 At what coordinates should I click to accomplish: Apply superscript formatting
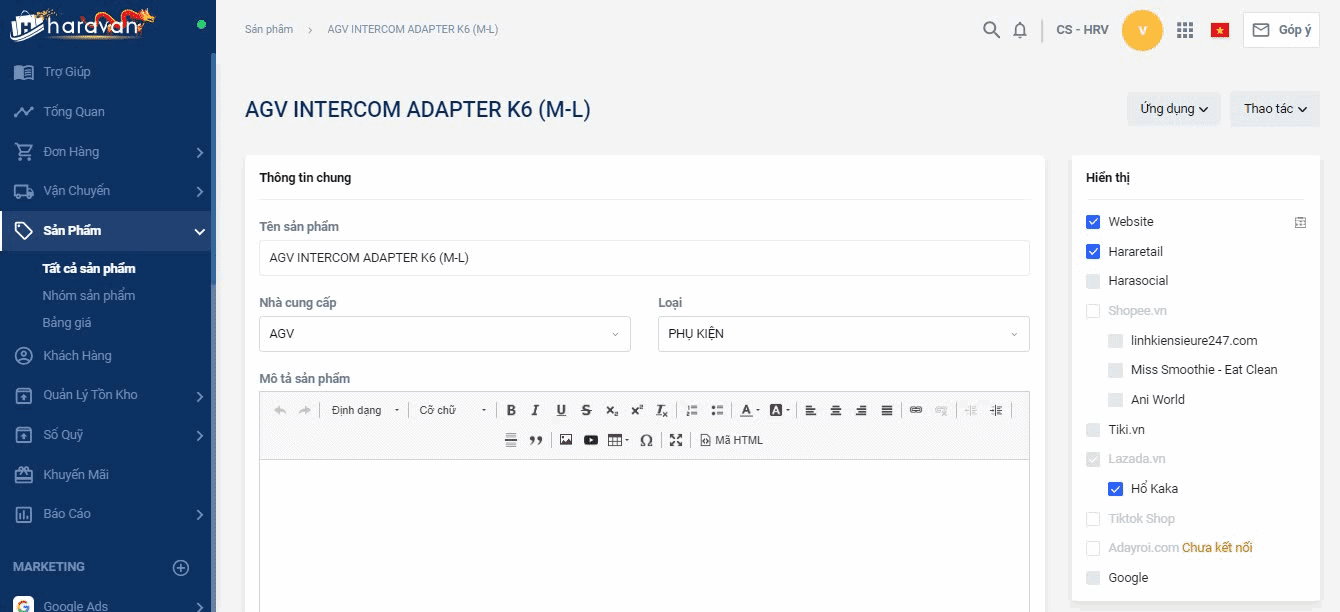point(637,410)
